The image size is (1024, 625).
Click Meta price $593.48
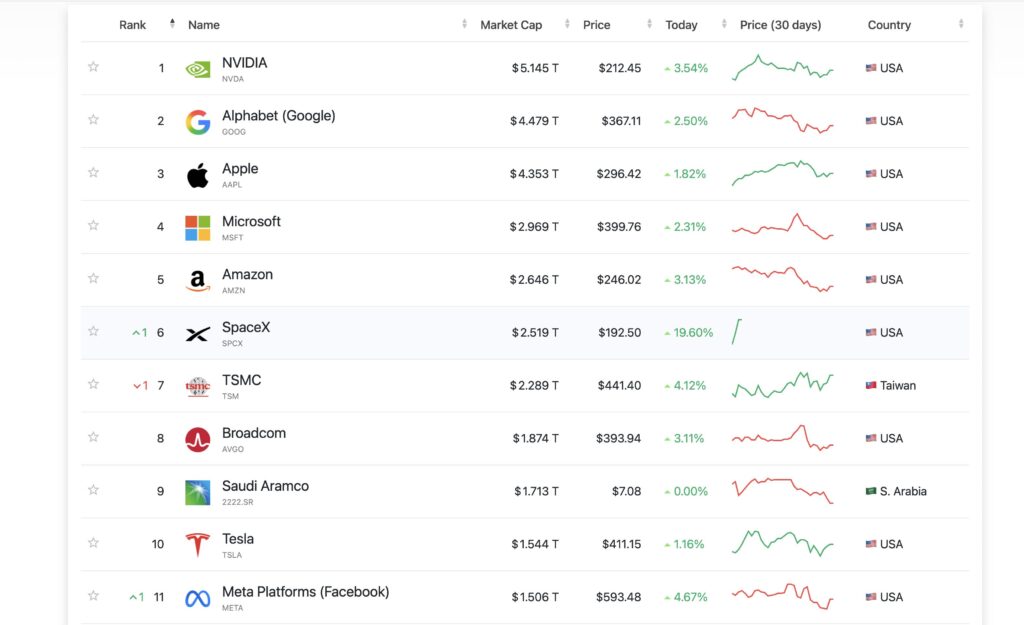tap(618, 597)
